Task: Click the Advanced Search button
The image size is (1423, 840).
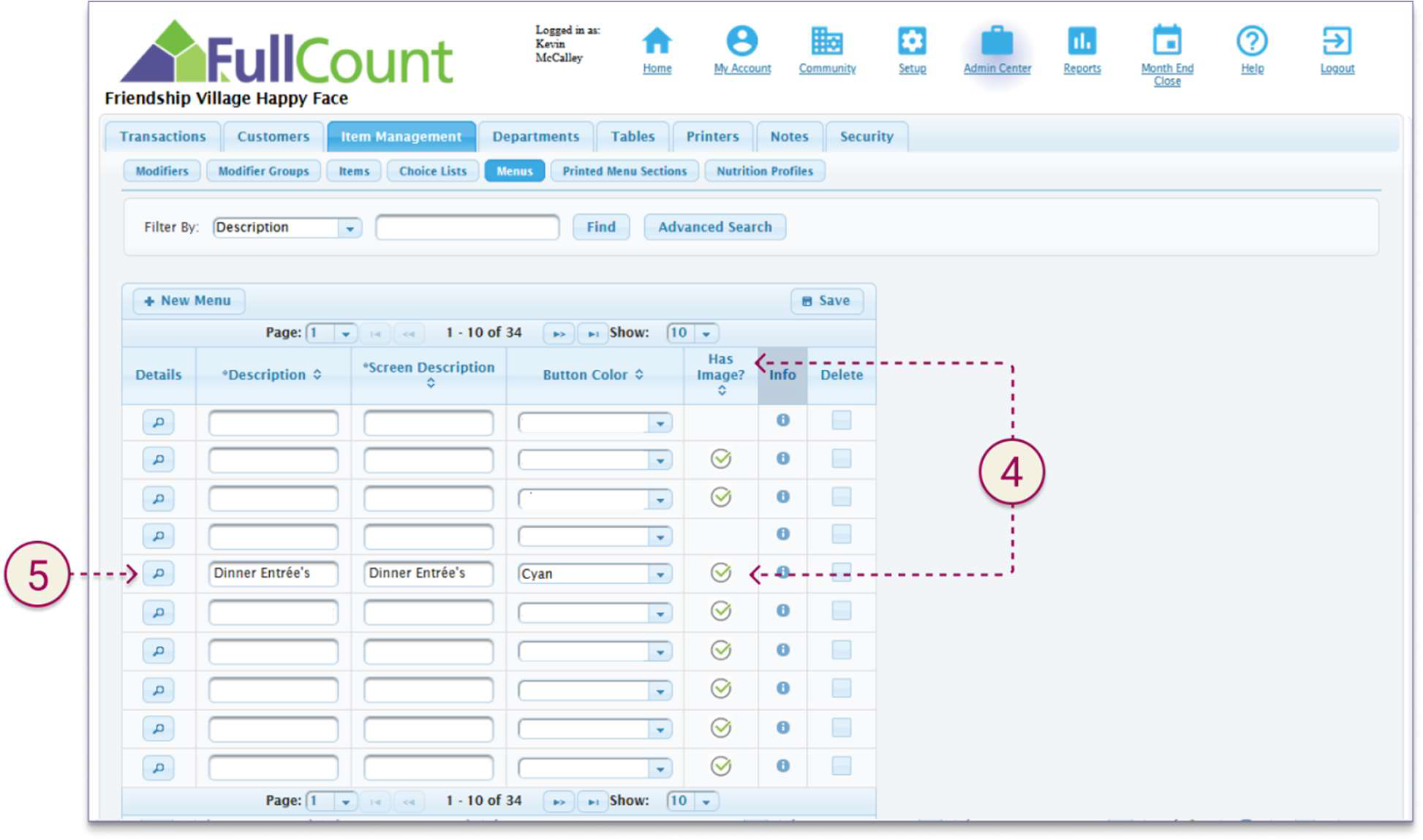Action: [714, 227]
